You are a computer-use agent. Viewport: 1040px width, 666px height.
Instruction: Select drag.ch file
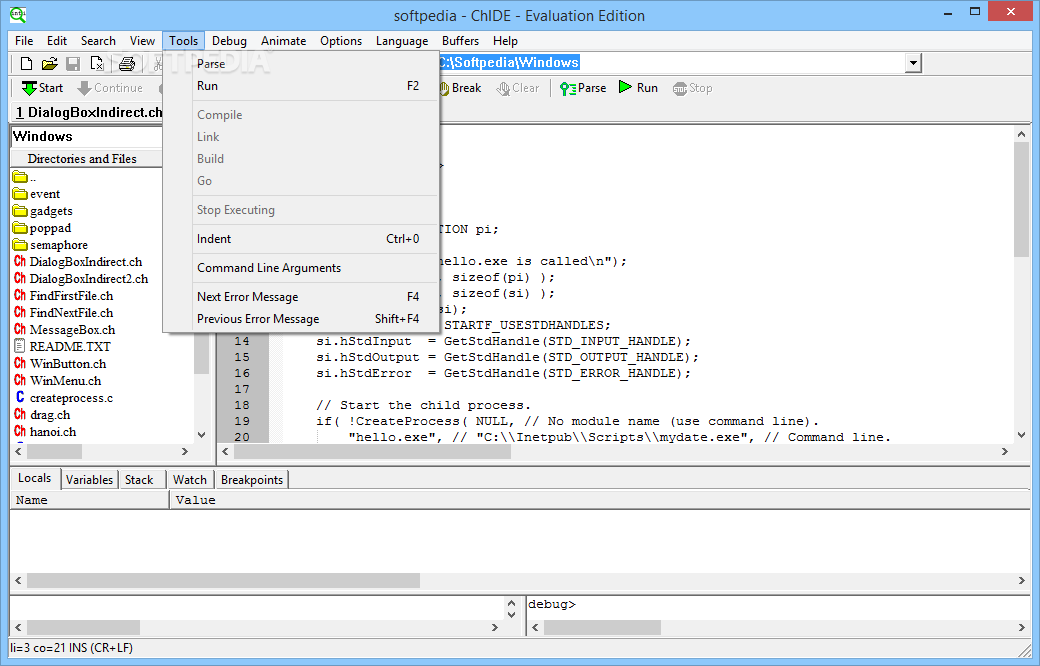tap(42, 415)
